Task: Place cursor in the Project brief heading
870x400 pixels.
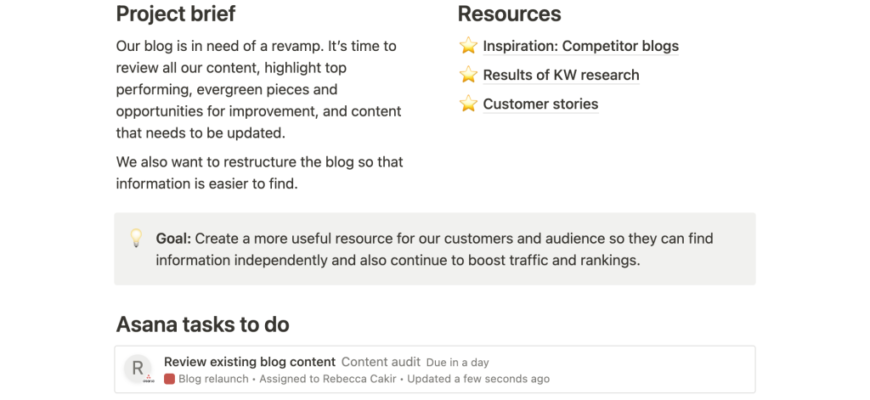Action: [176, 14]
